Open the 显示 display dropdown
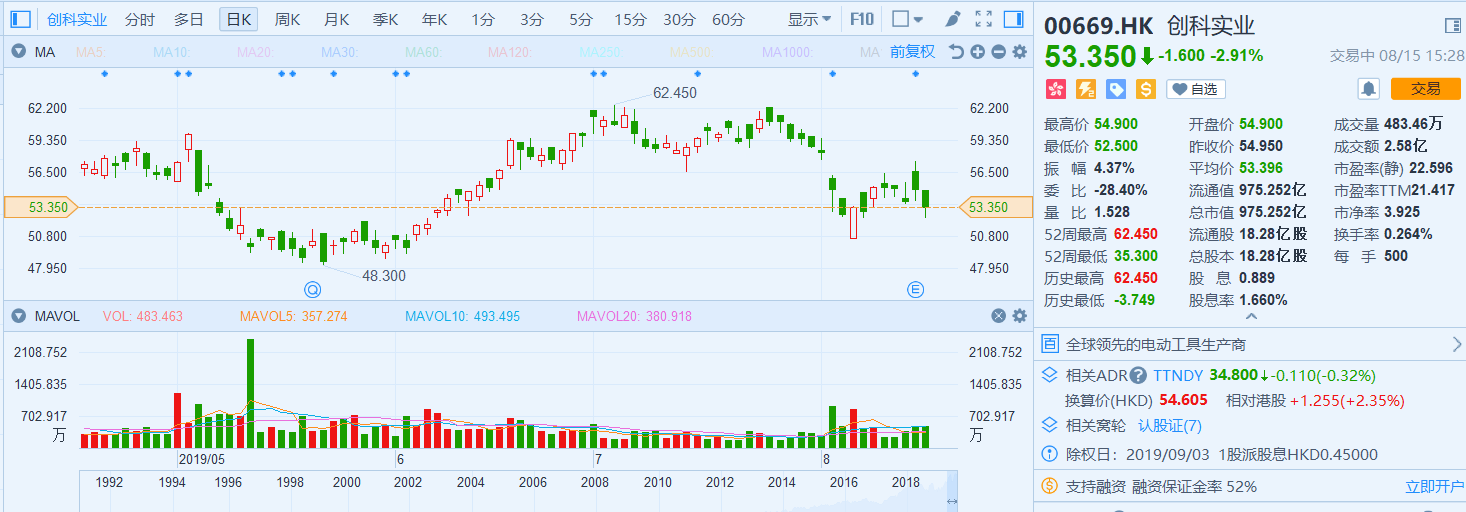 [x=809, y=19]
